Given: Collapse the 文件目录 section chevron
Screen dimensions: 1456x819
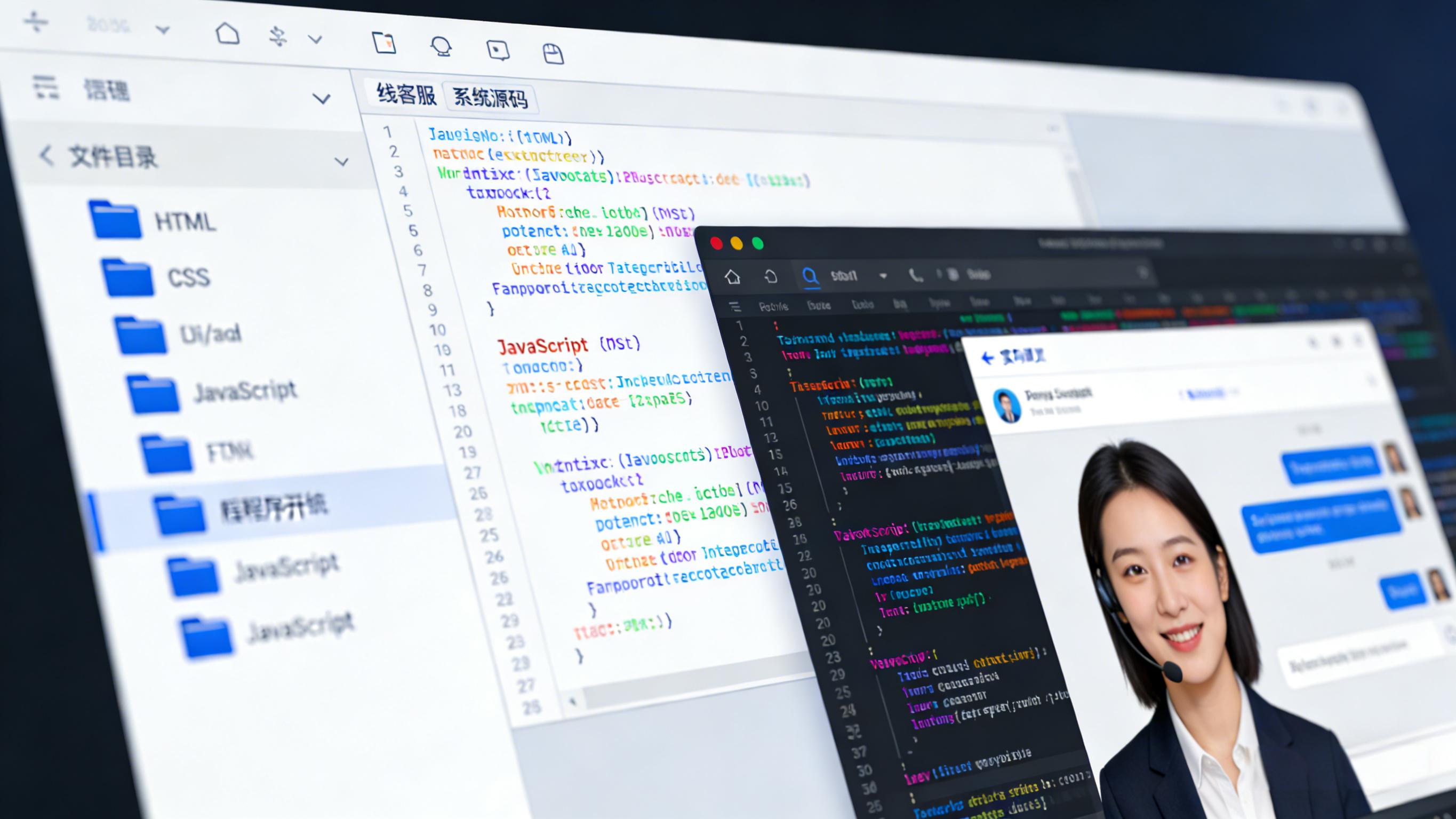Looking at the screenshot, I should coord(341,162).
